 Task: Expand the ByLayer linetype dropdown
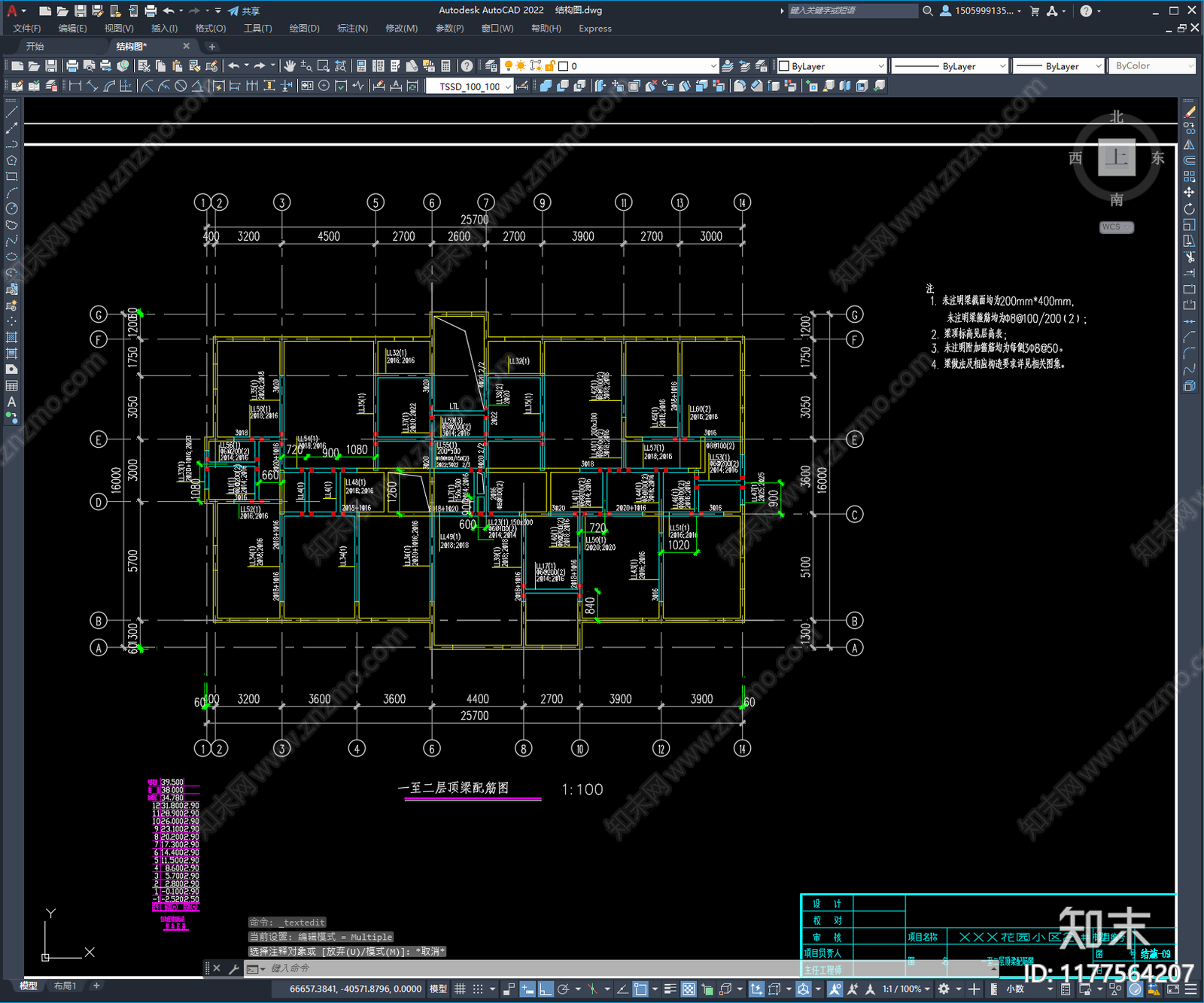click(949, 66)
